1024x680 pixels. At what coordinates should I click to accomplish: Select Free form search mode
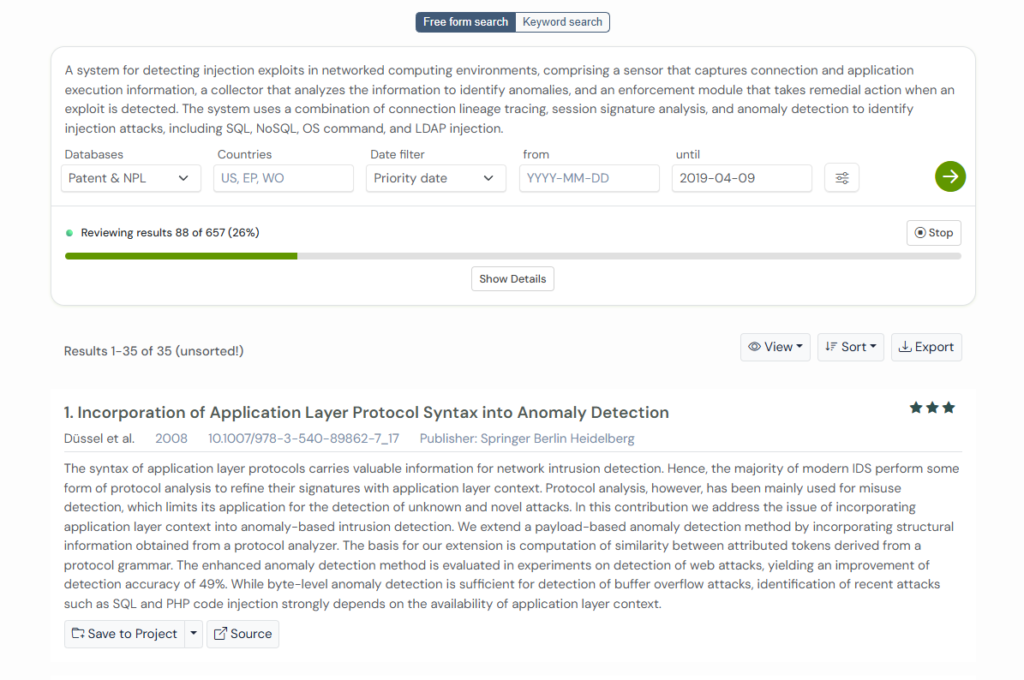[466, 22]
